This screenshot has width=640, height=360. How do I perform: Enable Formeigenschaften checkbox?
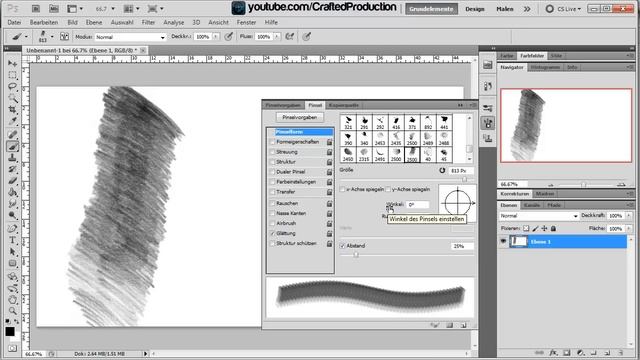[x=272, y=142]
